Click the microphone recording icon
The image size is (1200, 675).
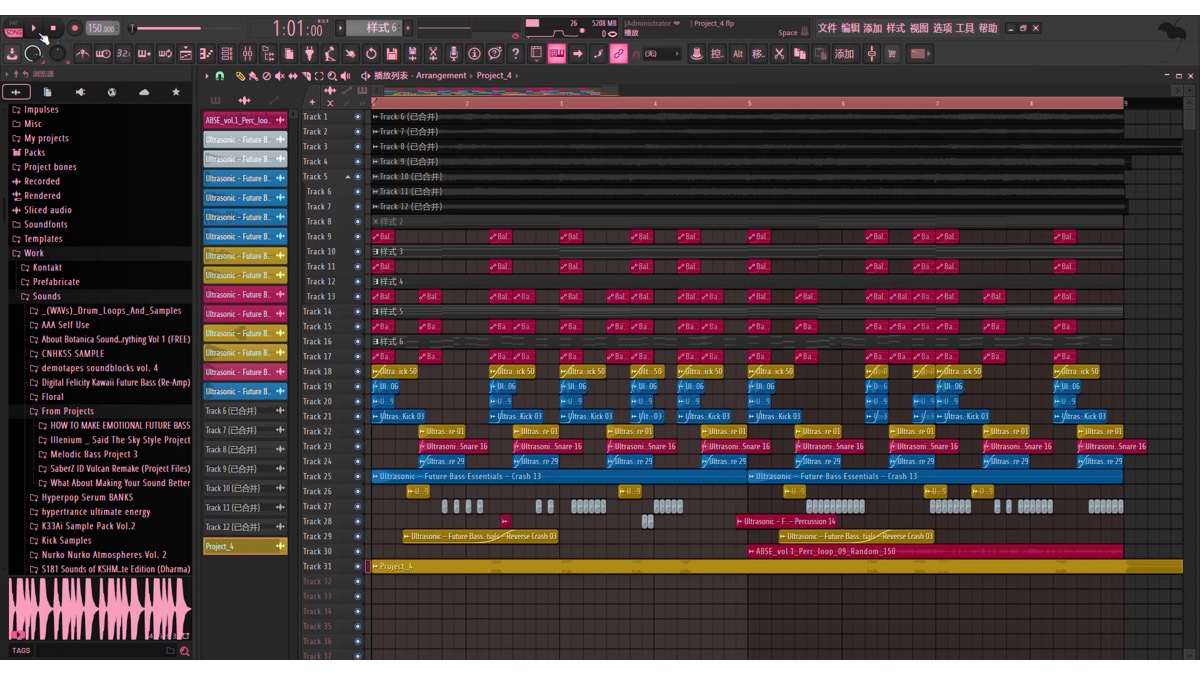453,54
